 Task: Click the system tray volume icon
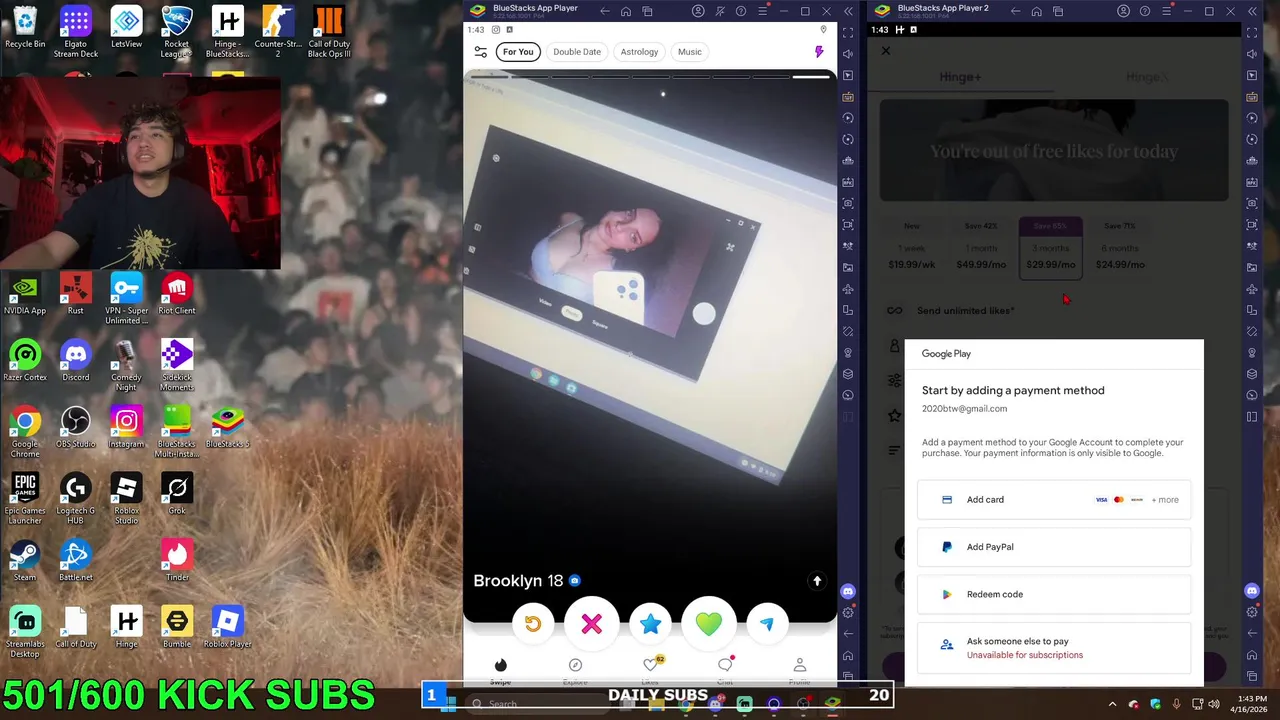[1214, 704]
